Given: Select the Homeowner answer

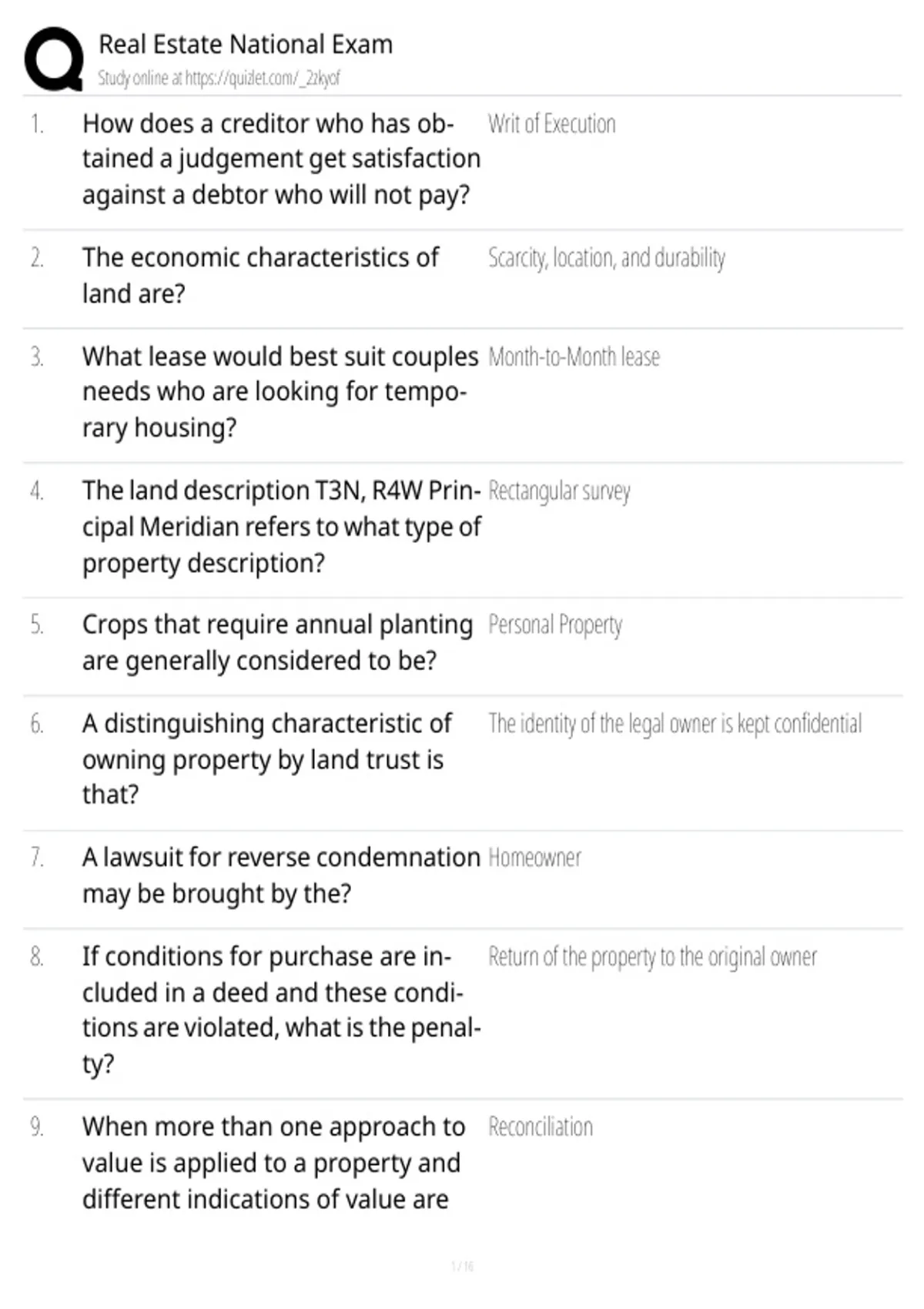Looking at the screenshot, I should click(534, 858).
